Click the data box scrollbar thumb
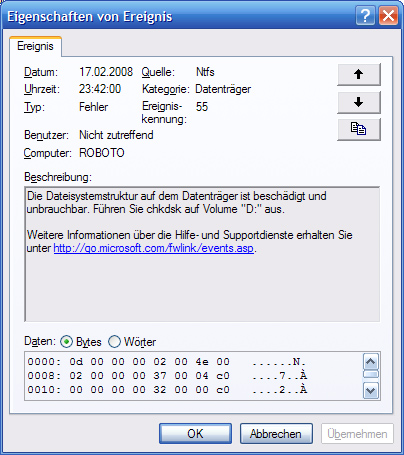This screenshot has width=404, height=455. click(x=371, y=375)
